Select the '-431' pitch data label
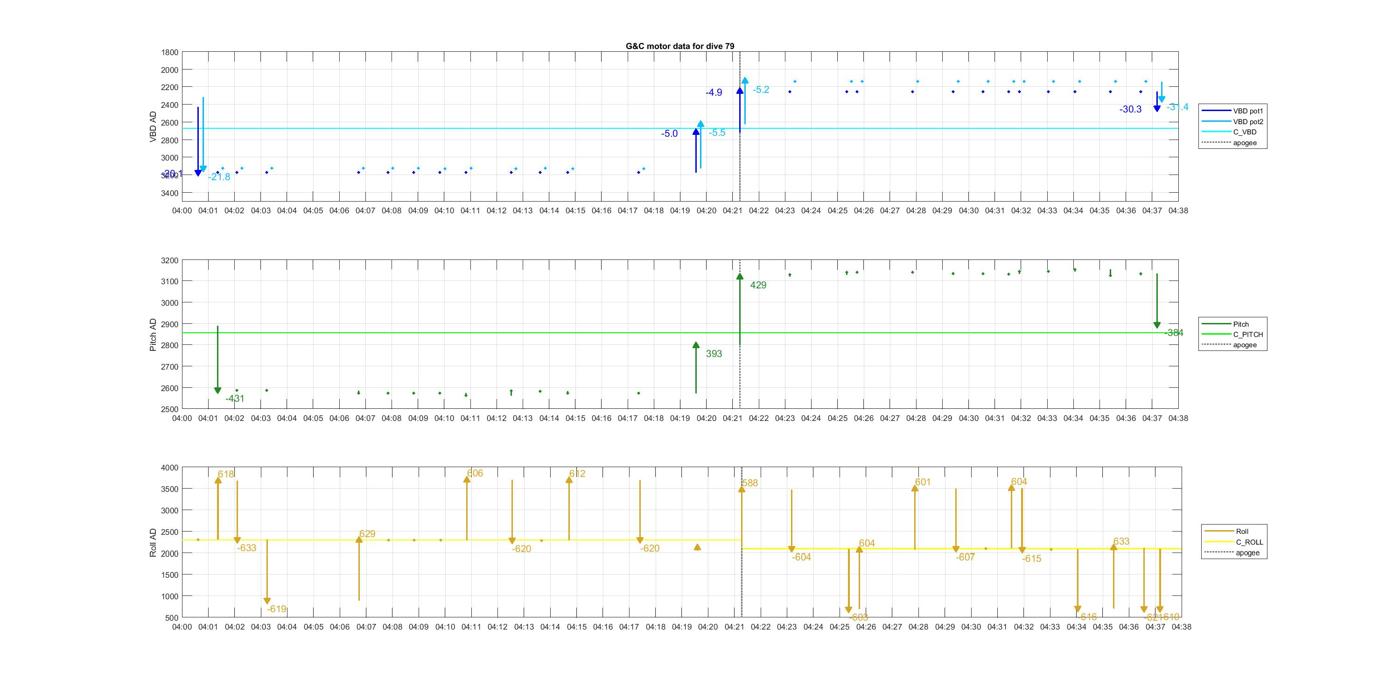The width and height of the screenshot is (1400, 693). click(x=235, y=399)
